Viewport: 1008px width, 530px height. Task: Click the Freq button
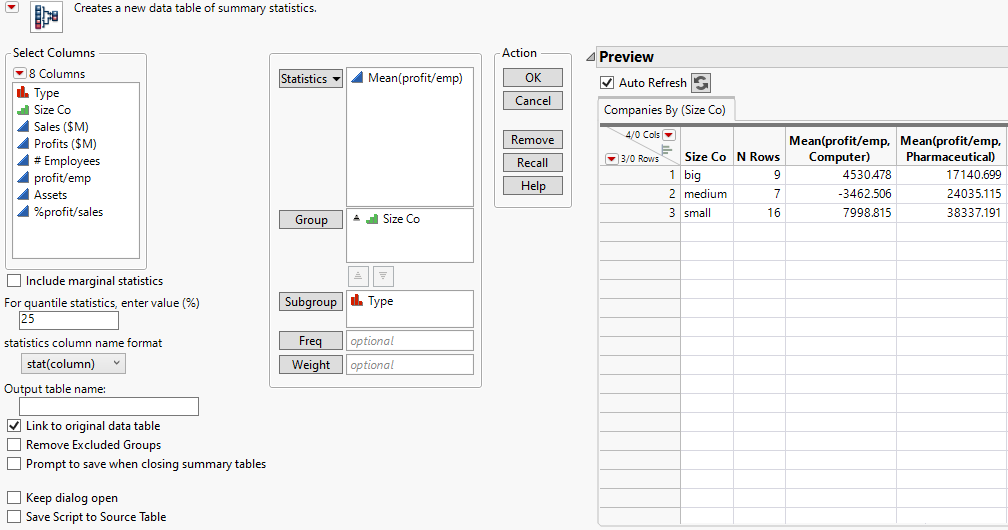310,341
